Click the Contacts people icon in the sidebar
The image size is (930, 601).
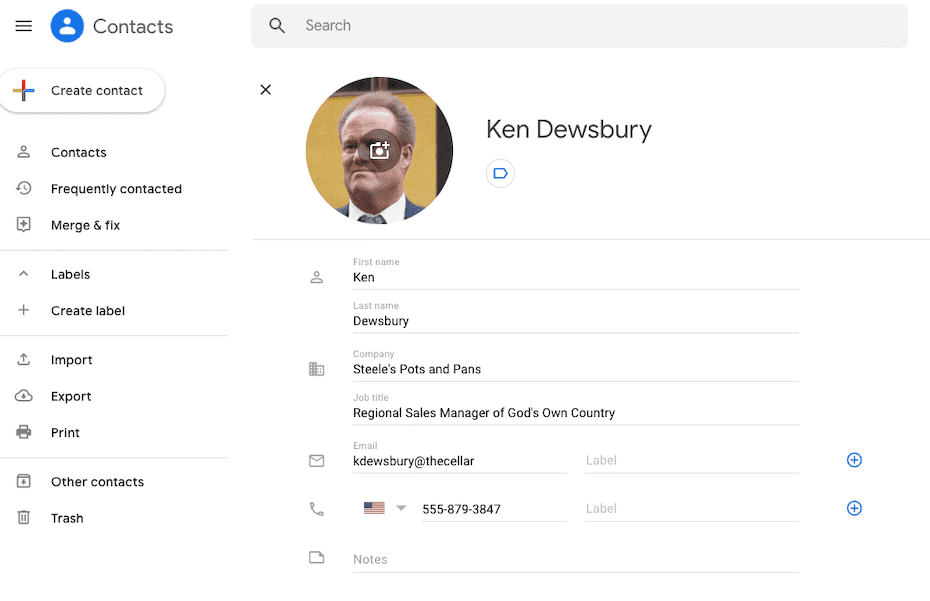[x=22, y=152]
